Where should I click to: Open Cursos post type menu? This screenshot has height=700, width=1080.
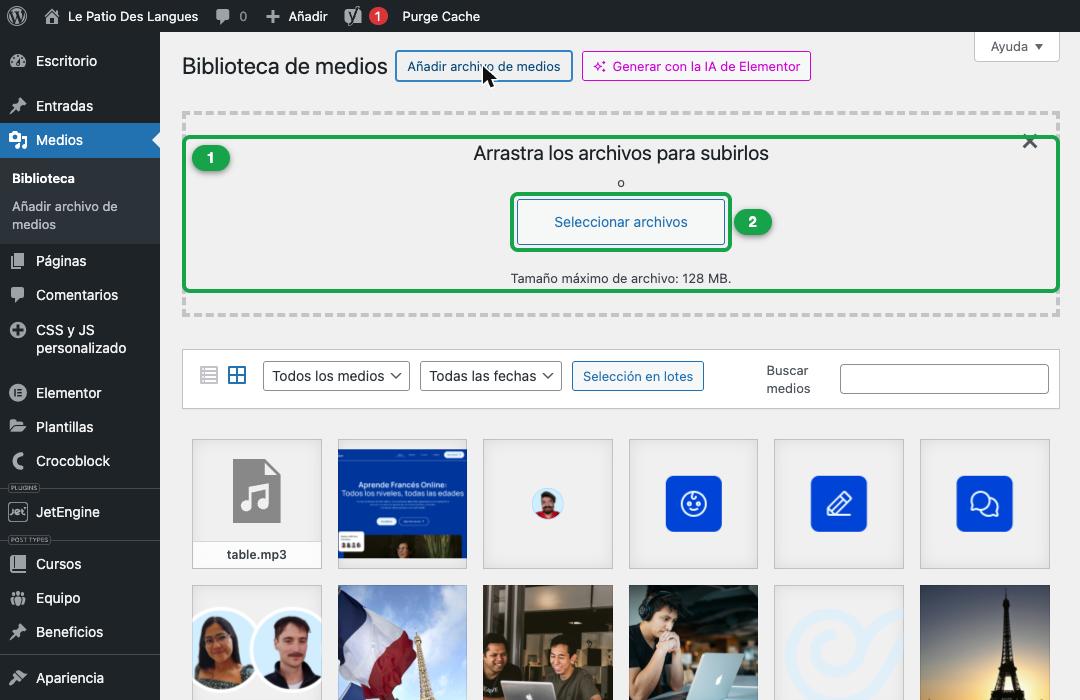(80, 564)
